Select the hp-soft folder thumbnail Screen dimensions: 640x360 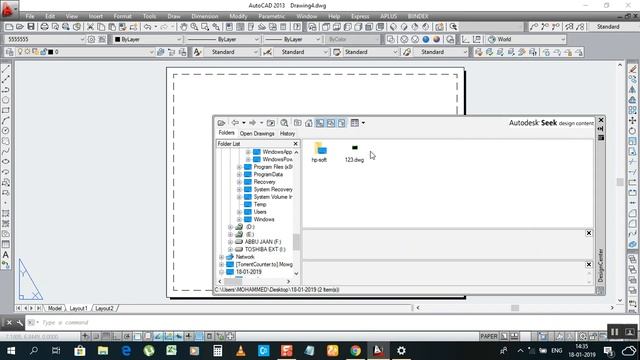tap(319, 152)
